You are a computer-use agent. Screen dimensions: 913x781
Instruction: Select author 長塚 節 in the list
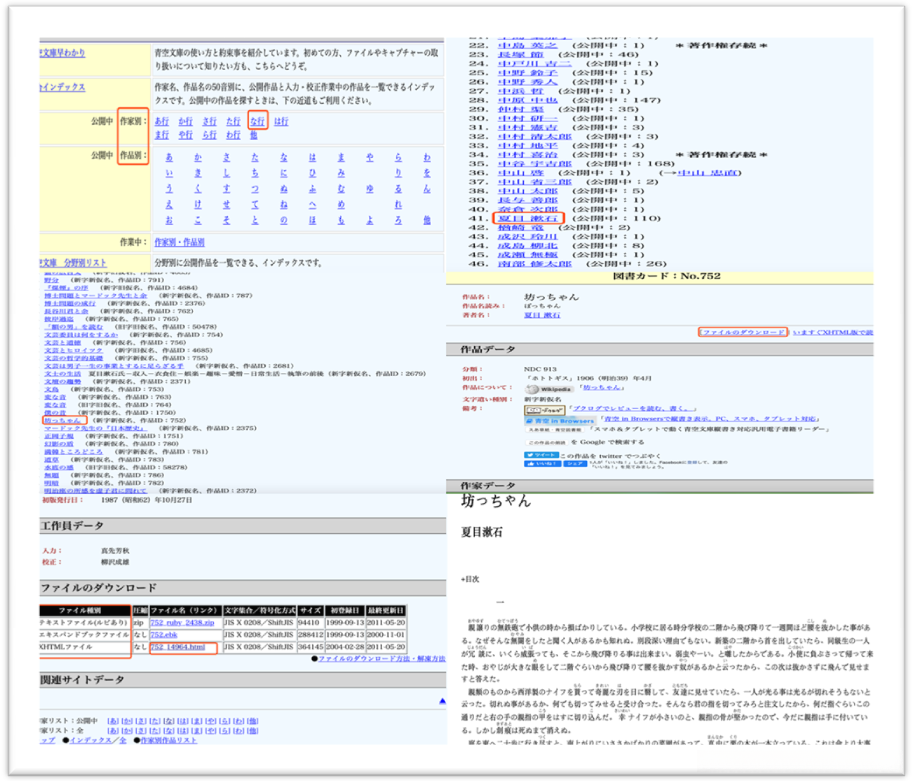[521, 55]
